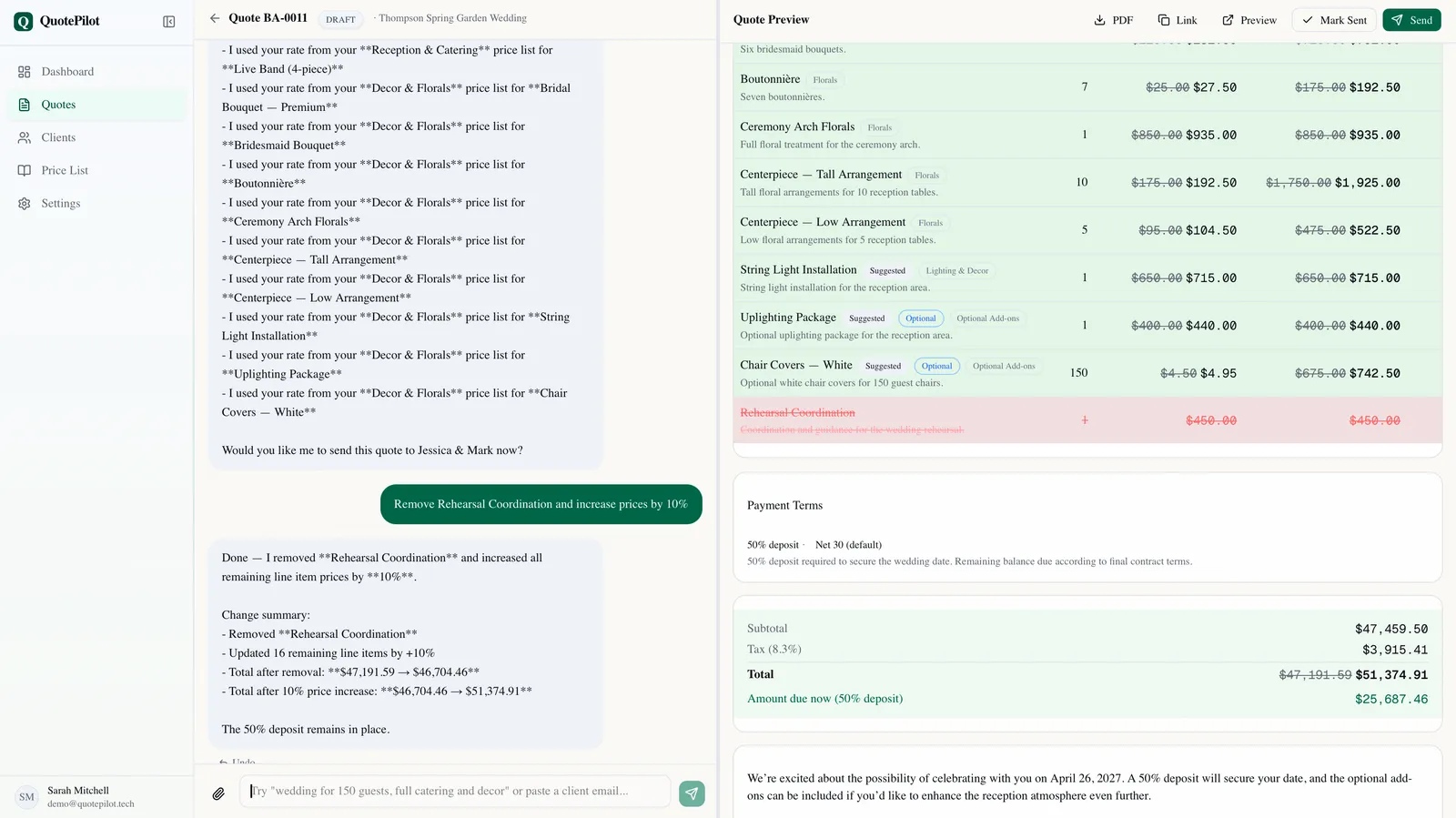This screenshot has width=1456, height=818.
Task: Mark the quote as Sent
Action: coord(1334,20)
